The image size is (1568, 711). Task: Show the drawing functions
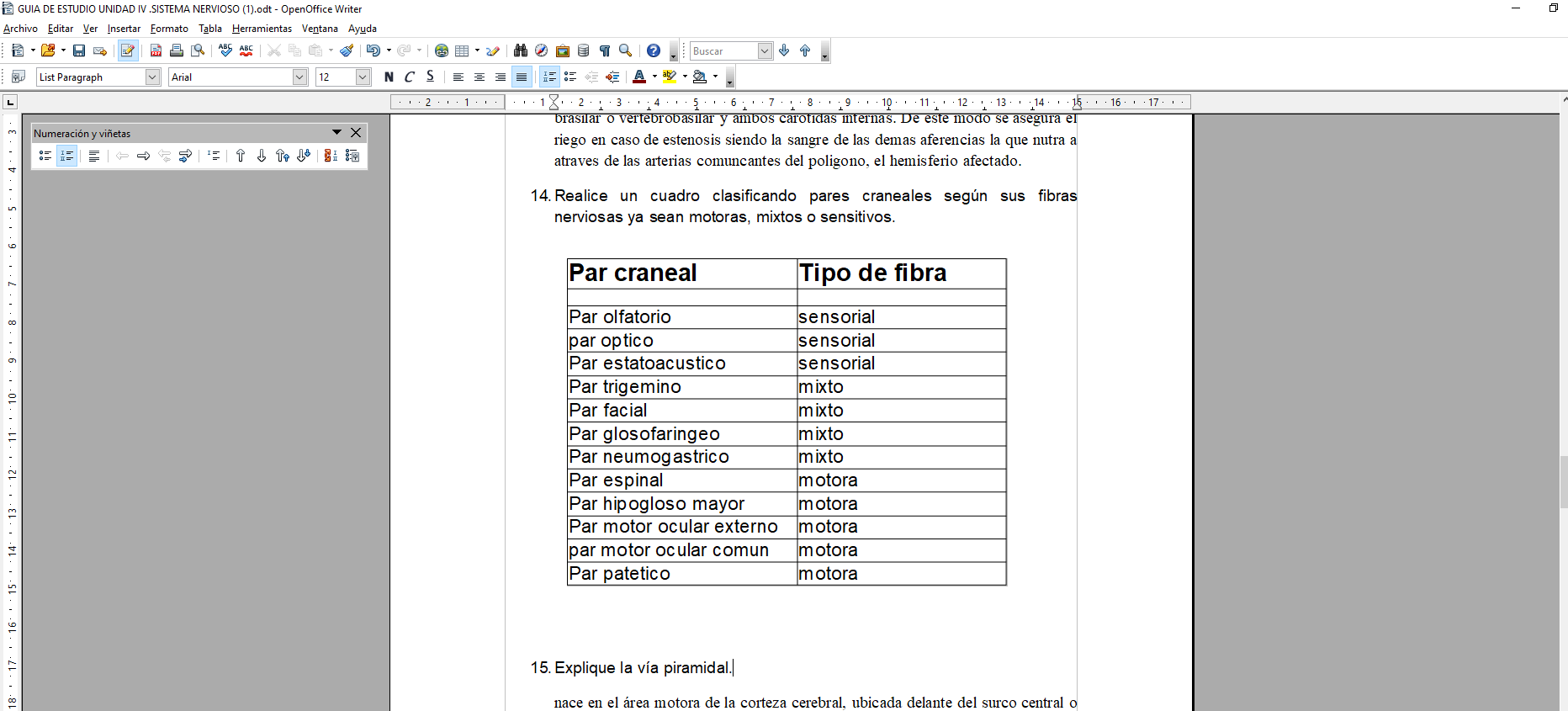pyautogui.click(x=493, y=51)
